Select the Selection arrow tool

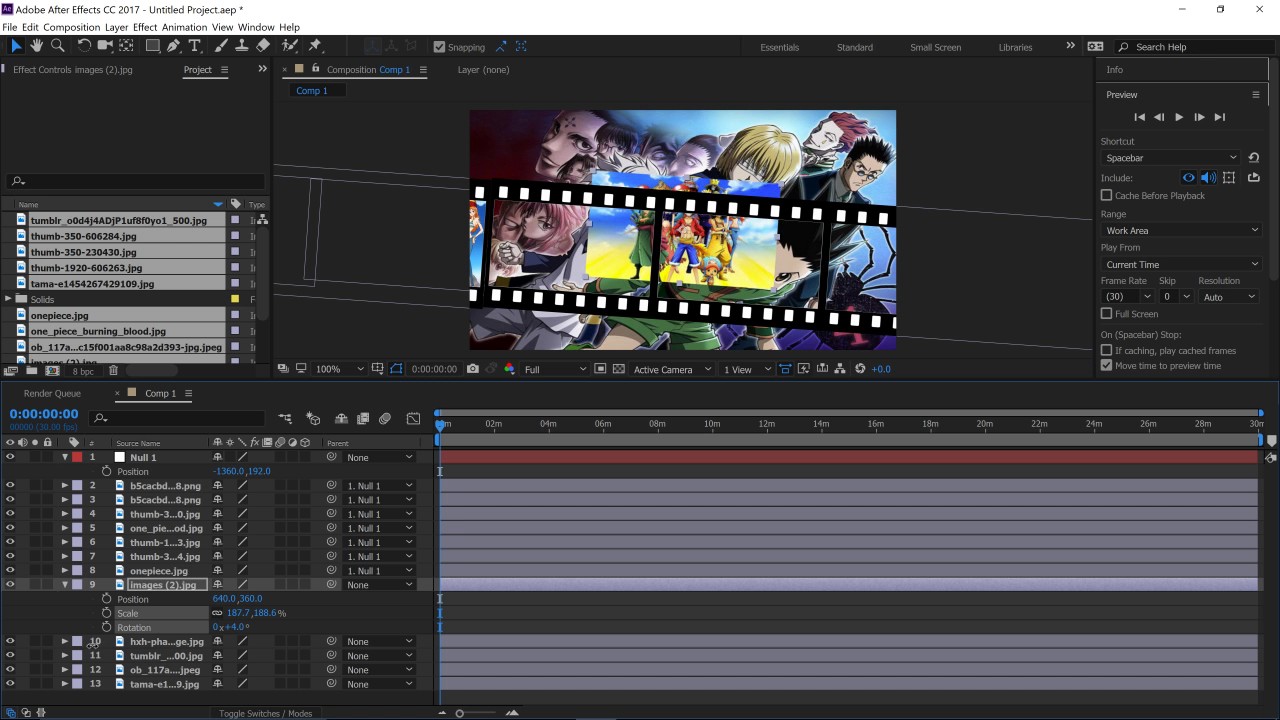coord(16,46)
